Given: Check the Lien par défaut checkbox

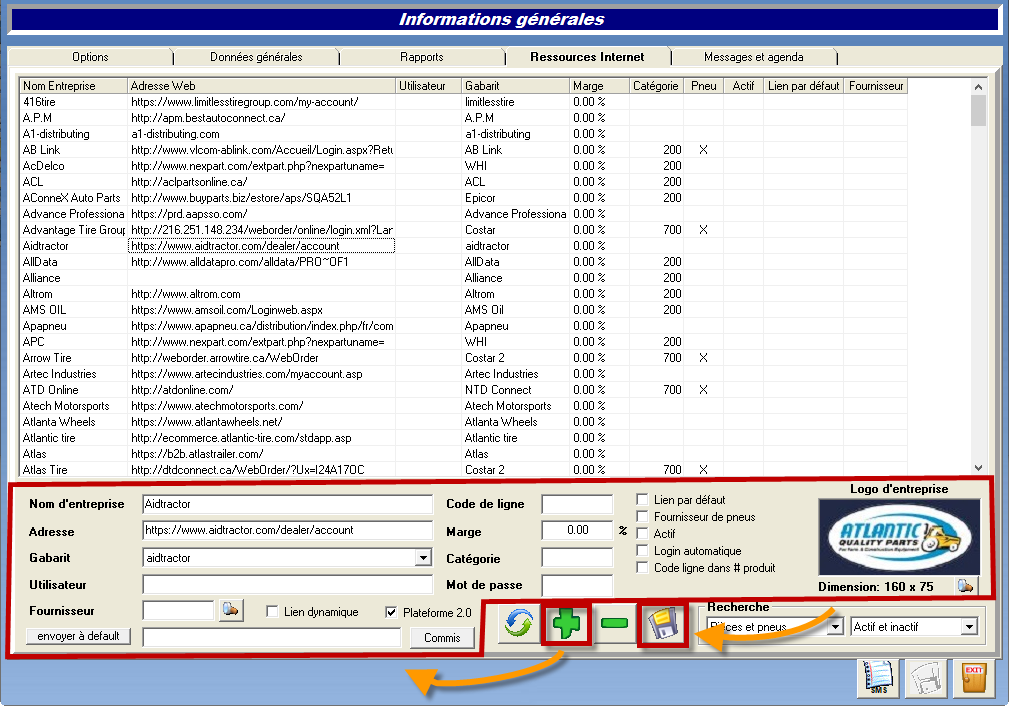Looking at the screenshot, I should [642, 499].
